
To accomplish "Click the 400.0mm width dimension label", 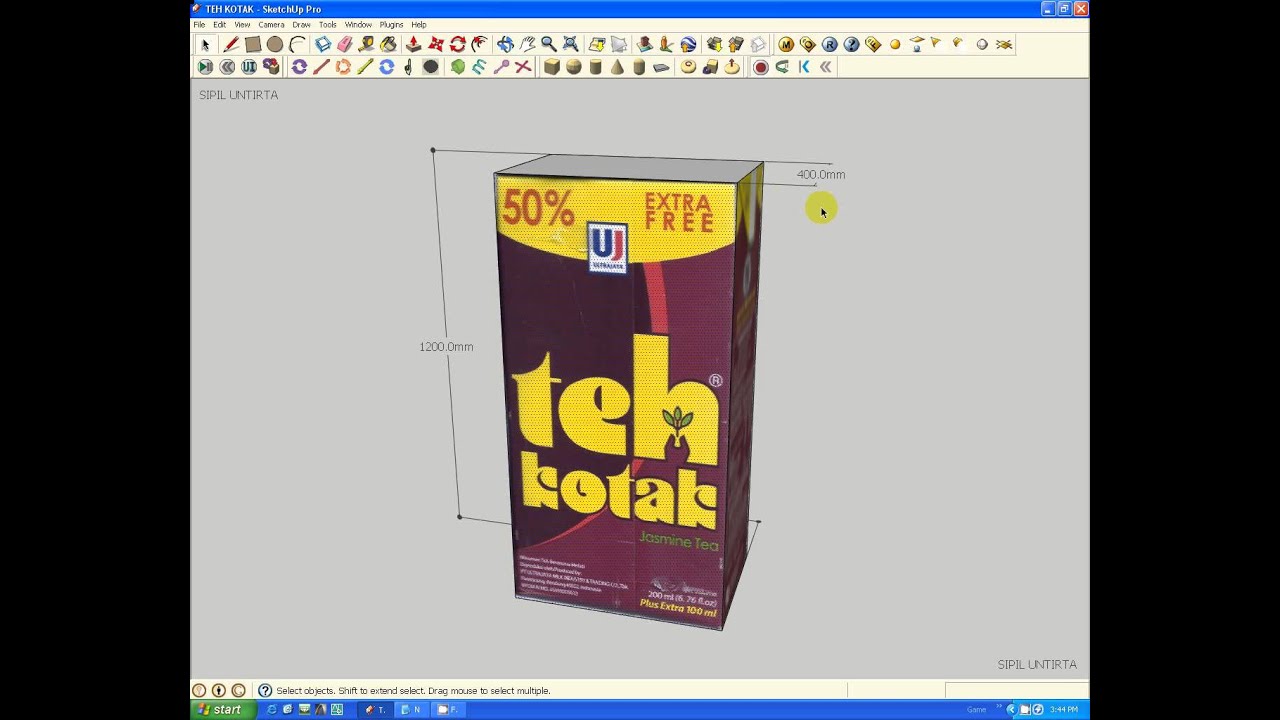I will pos(821,174).
